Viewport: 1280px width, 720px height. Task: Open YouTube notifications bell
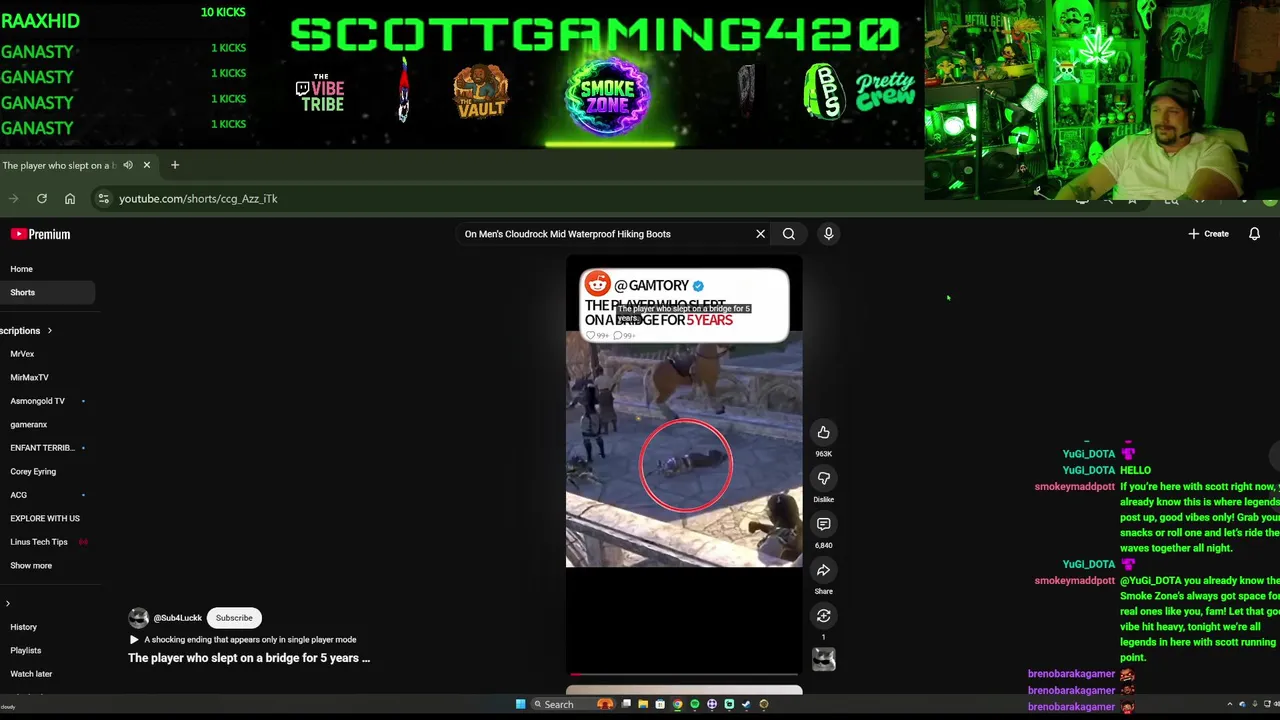[x=1254, y=234]
